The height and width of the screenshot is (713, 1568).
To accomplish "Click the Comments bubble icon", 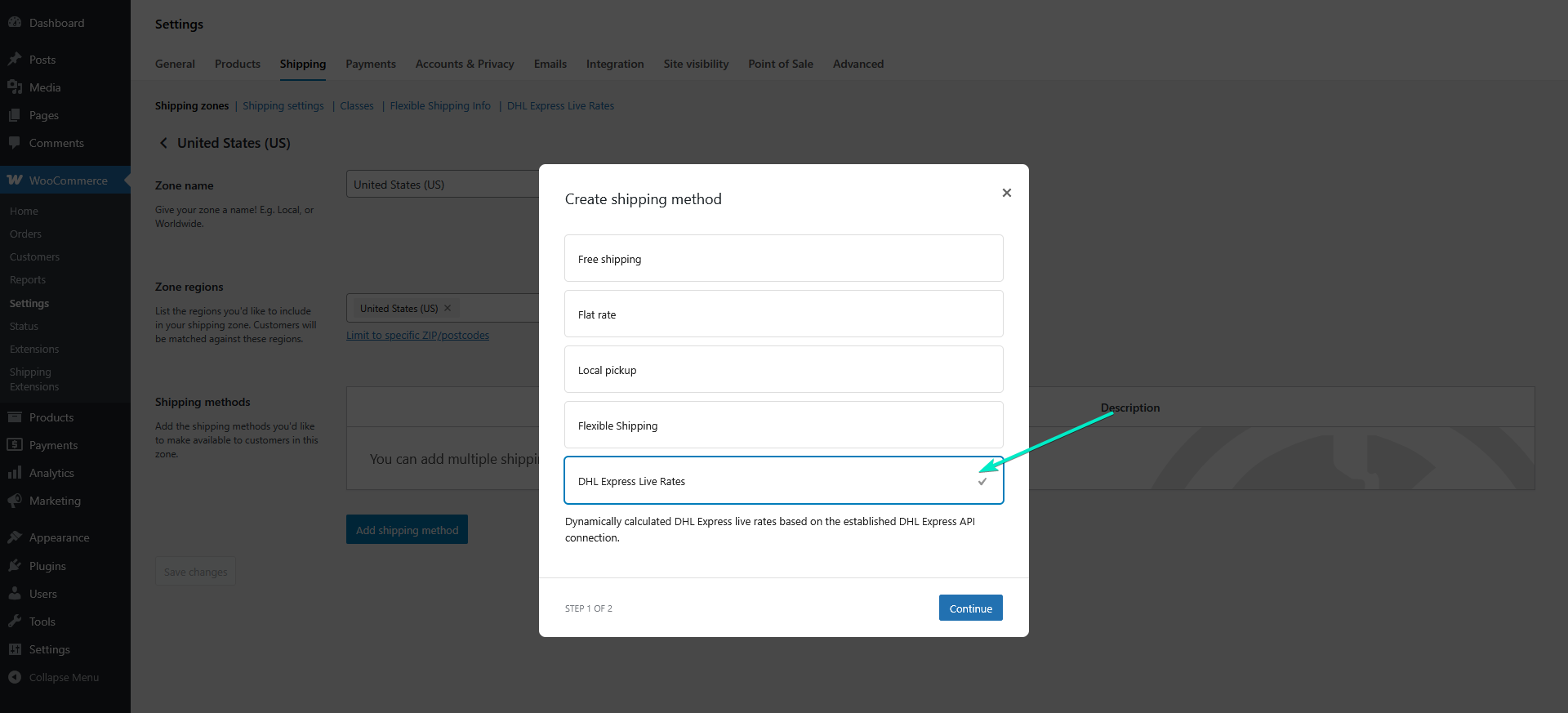I will tap(15, 143).
